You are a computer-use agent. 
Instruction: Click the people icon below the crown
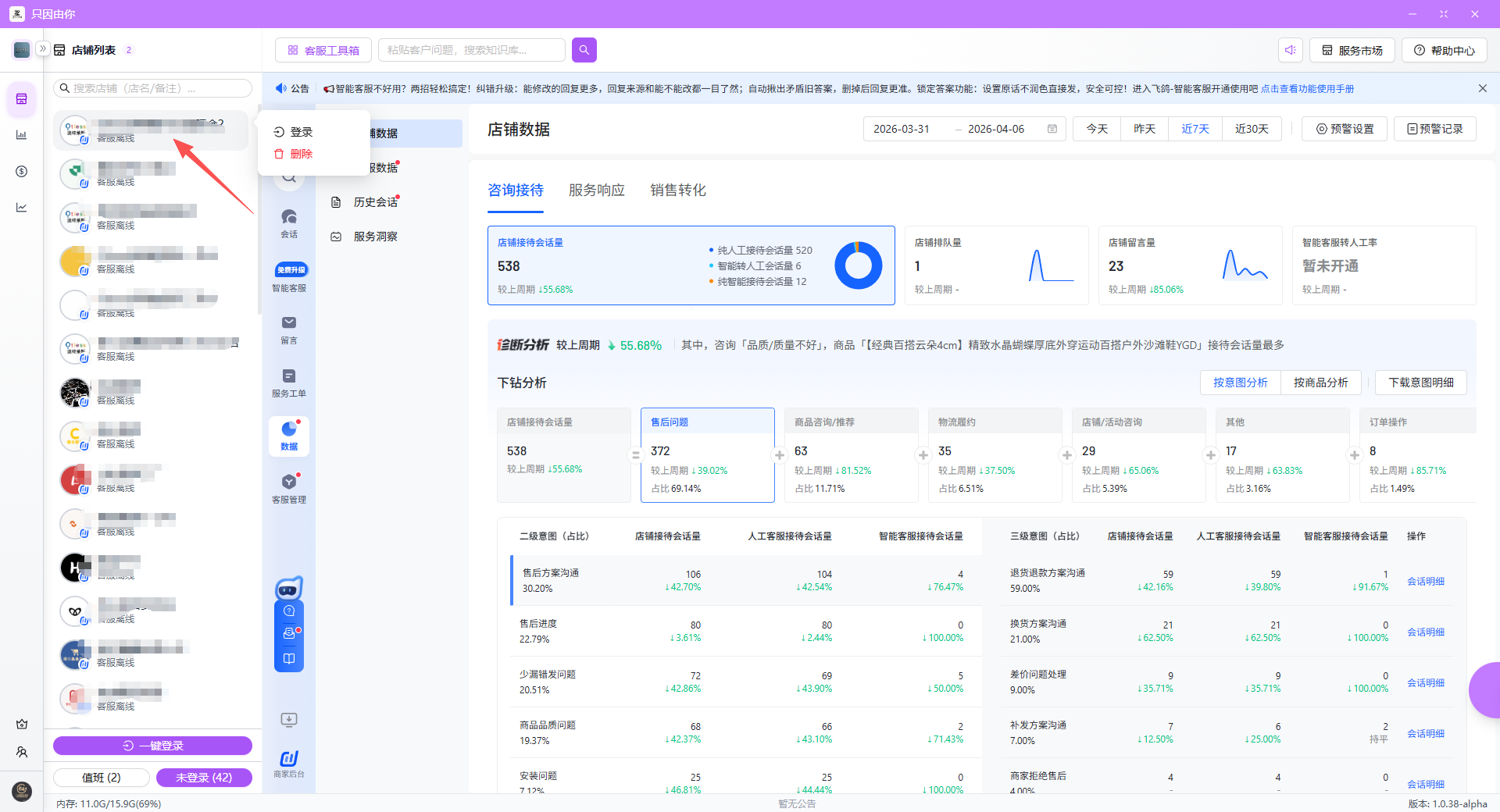(22, 752)
